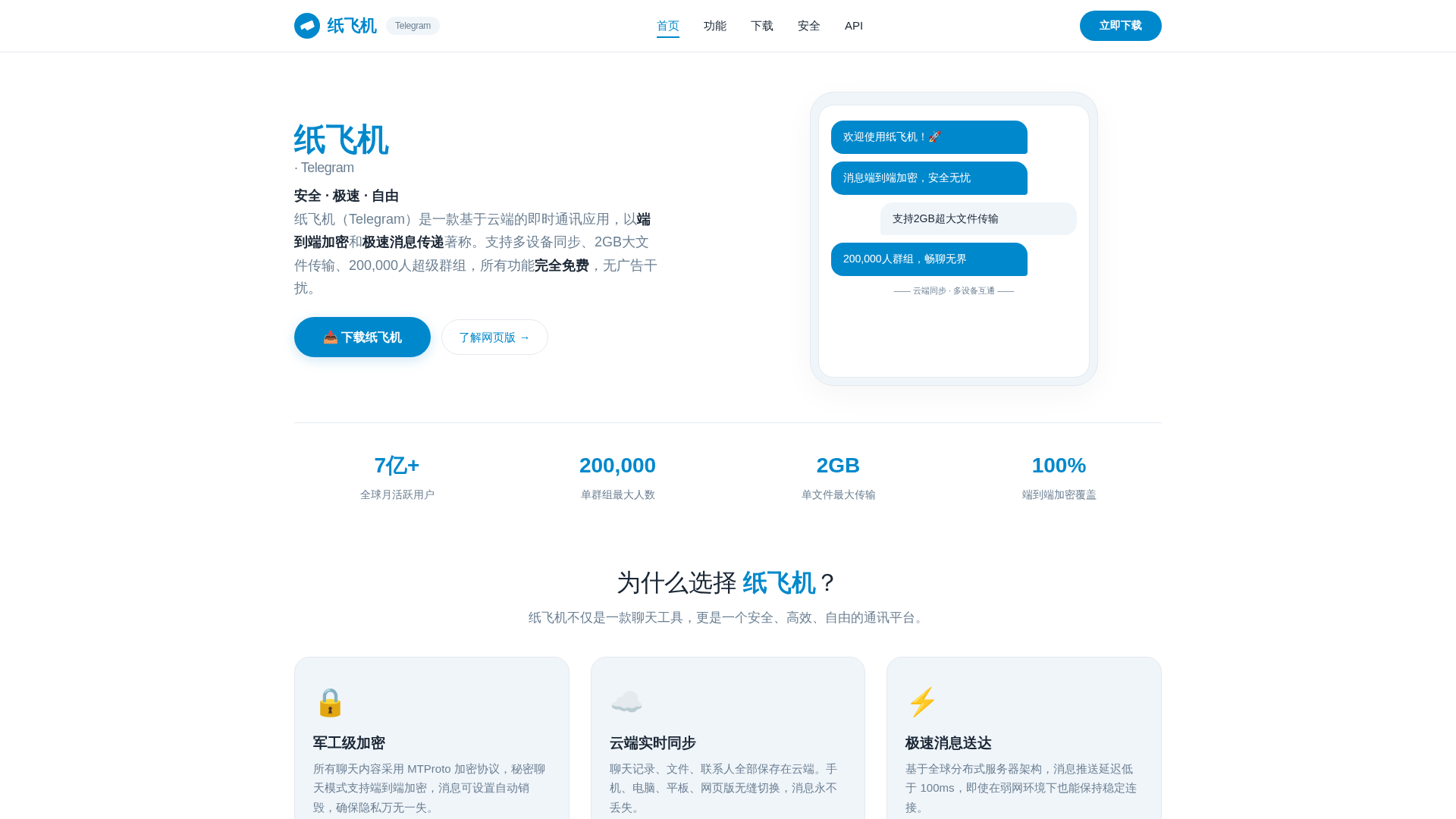Go to the 功能 nav item
The width and height of the screenshot is (1456, 819).
point(715,26)
